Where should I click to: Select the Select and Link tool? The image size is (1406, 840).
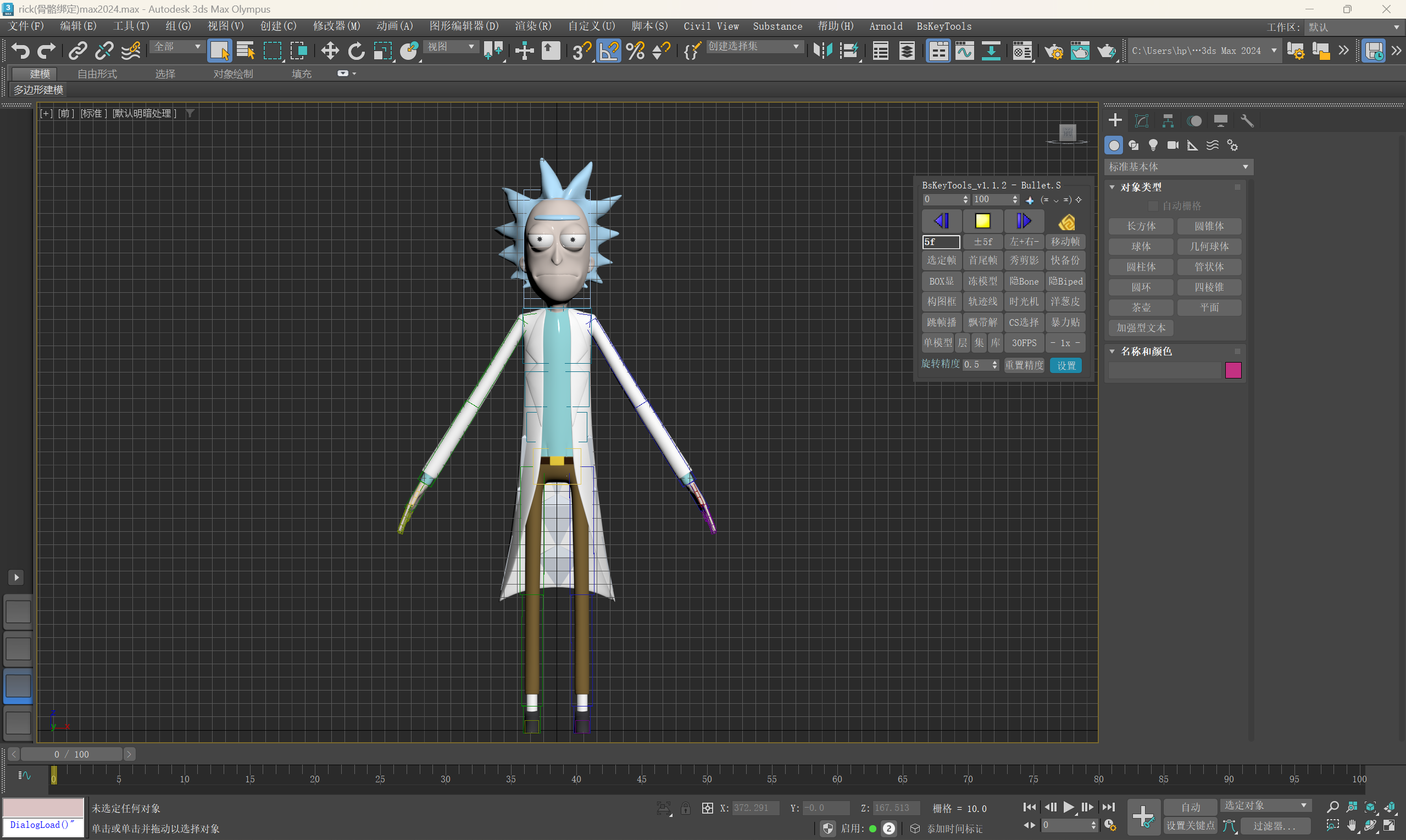point(77,51)
